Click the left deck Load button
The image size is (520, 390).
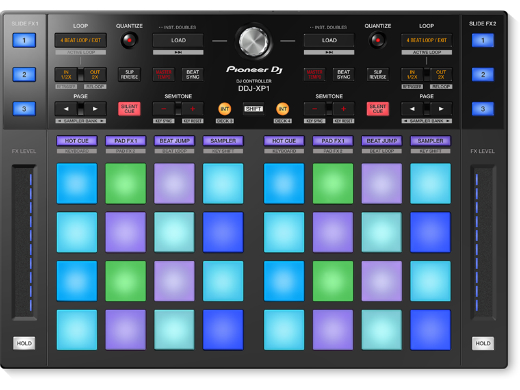[x=178, y=40]
